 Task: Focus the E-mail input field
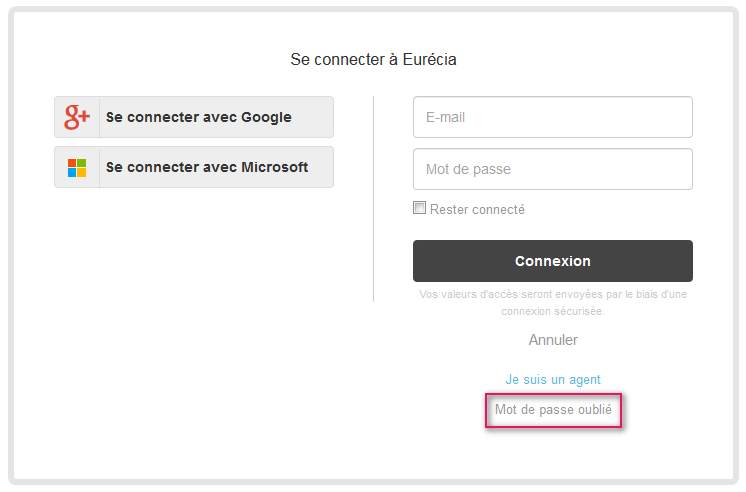(x=553, y=117)
